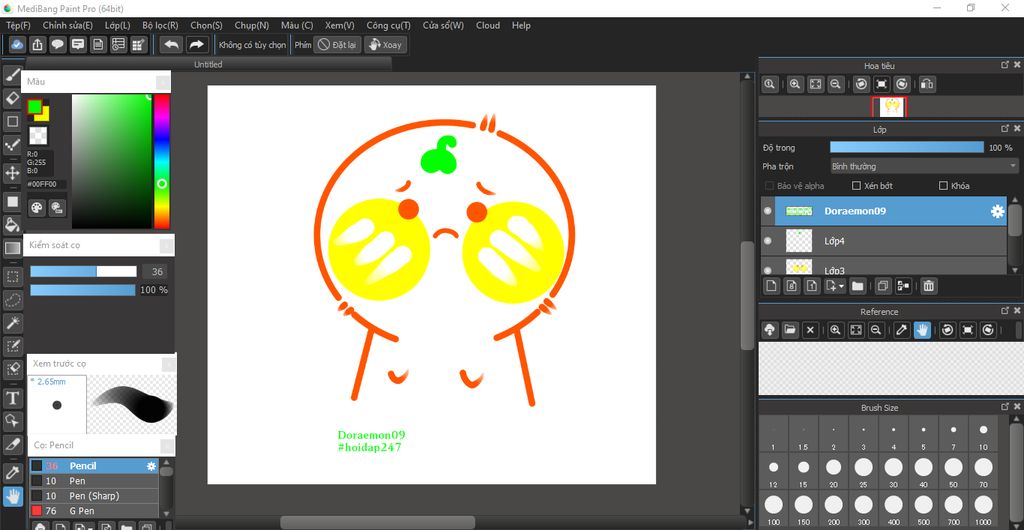
Task: Zoom out within the Hoa tiêu navigator panel
Action: tap(835, 84)
